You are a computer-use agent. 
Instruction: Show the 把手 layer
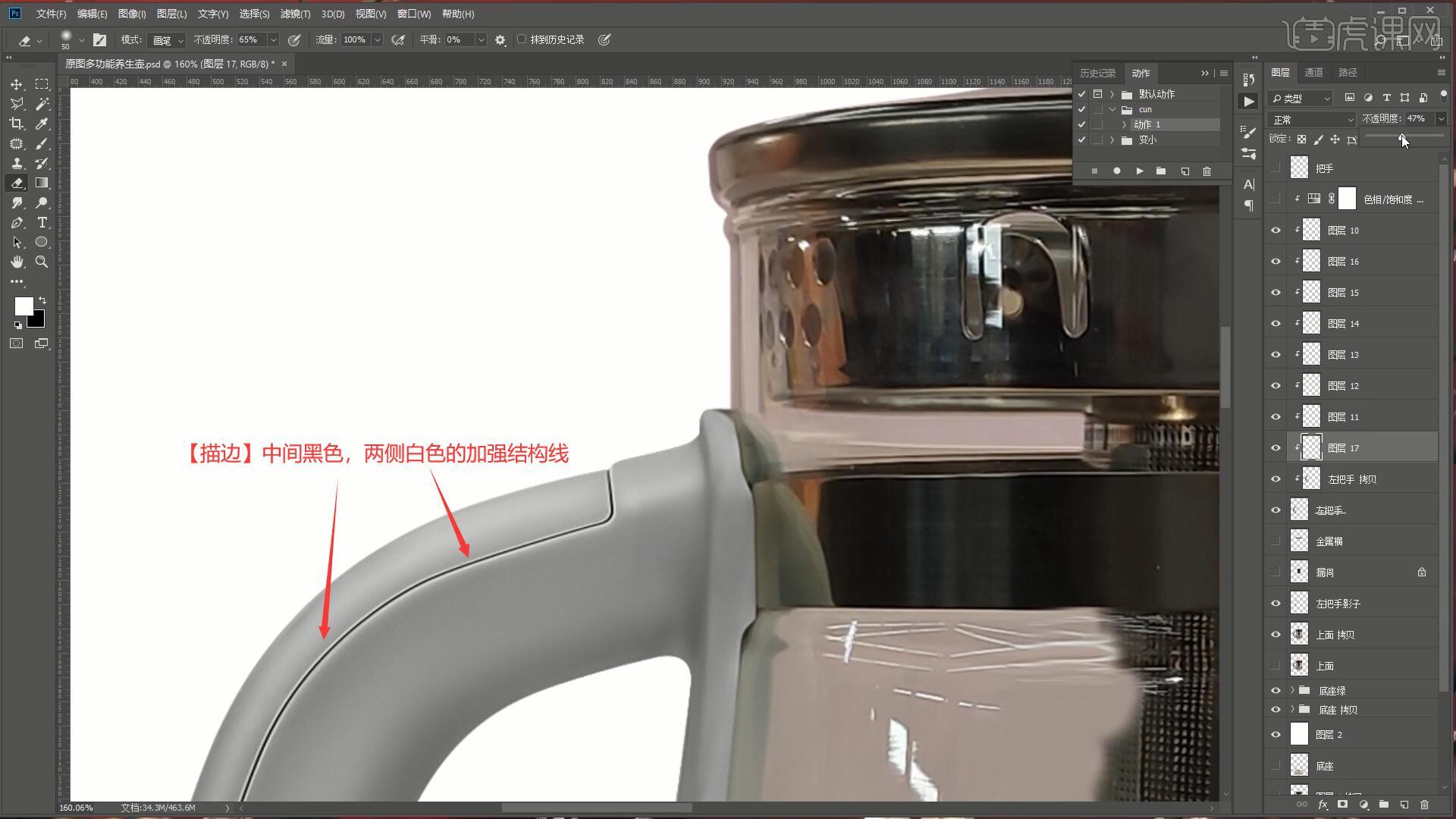click(x=1276, y=168)
